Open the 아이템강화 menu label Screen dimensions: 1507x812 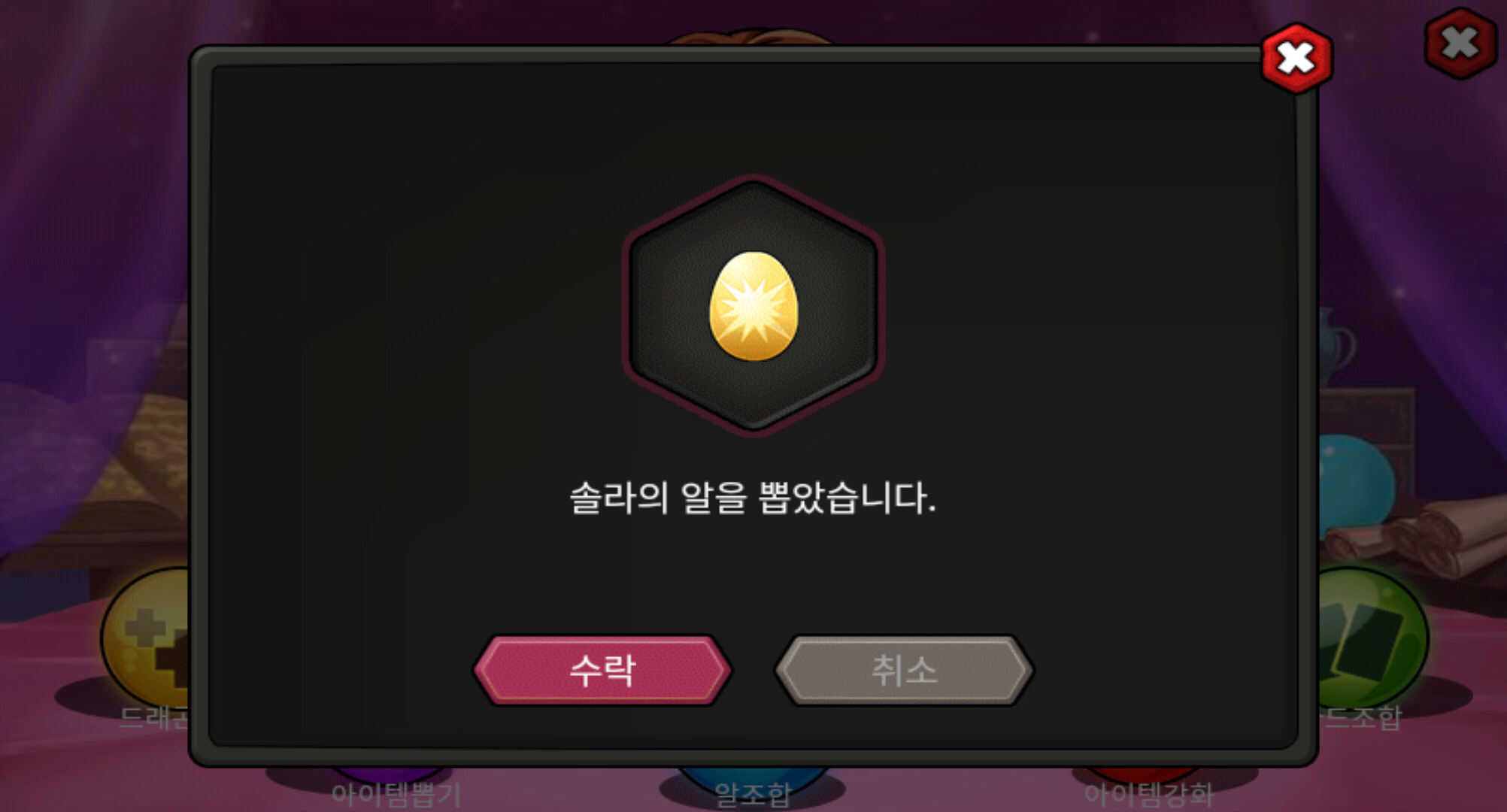point(1148,794)
